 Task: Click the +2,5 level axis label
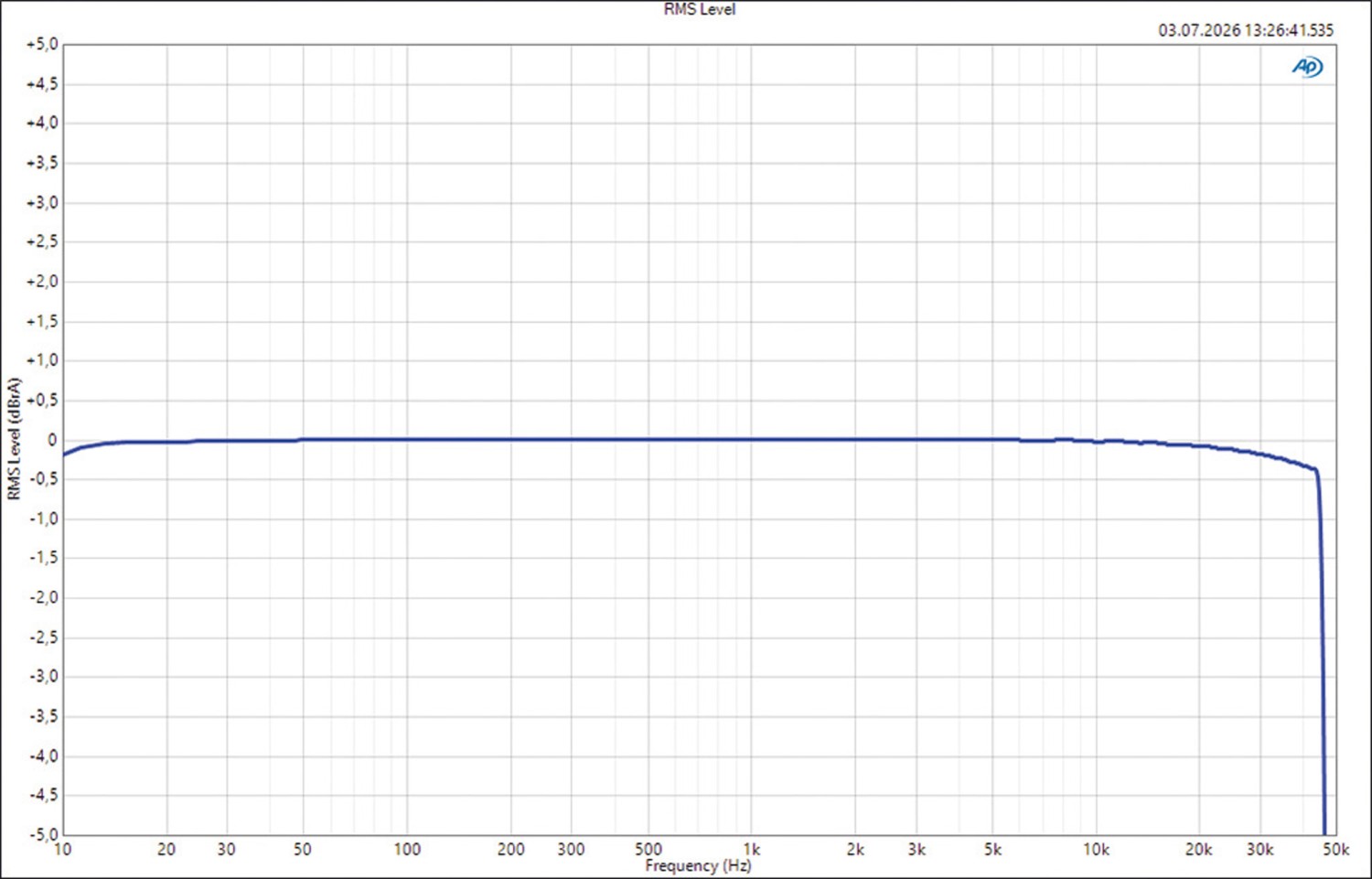(42, 241)
